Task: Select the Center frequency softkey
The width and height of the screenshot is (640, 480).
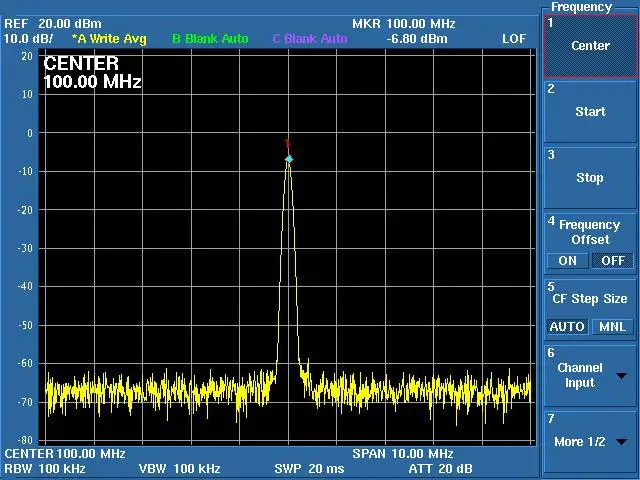Action: click(590, 46)
